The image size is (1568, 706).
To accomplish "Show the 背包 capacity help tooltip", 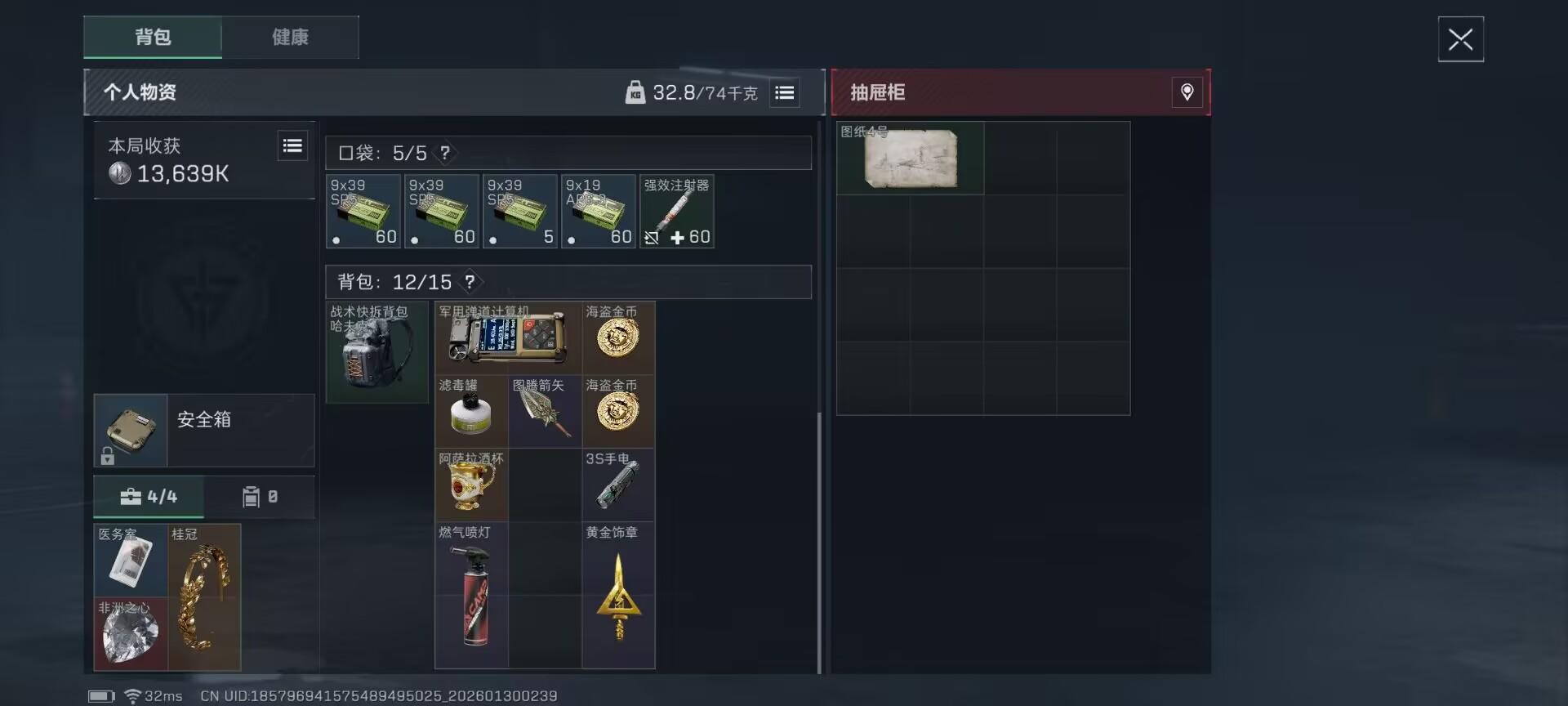I will click(x=470, y=282).
